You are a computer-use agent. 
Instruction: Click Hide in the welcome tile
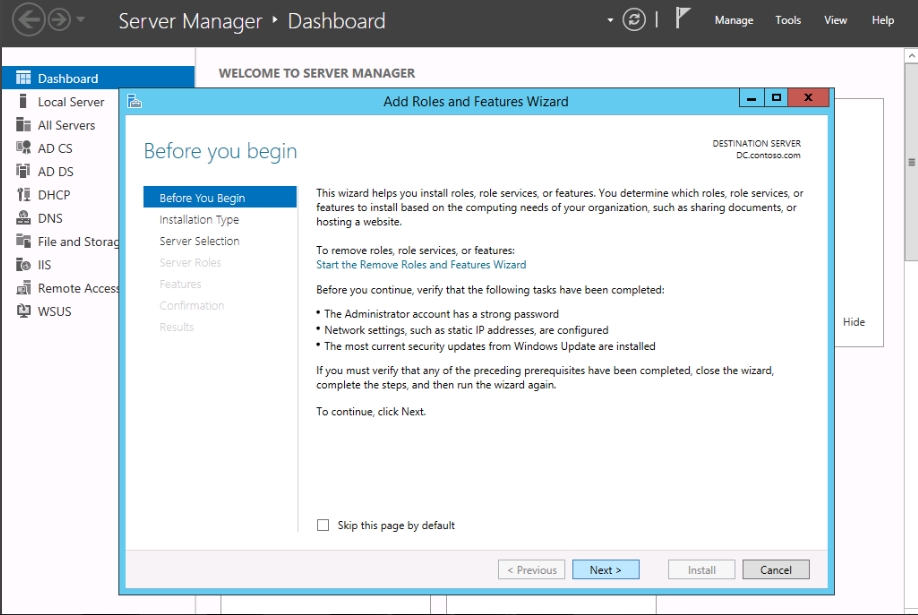click(x=854, y=322)
